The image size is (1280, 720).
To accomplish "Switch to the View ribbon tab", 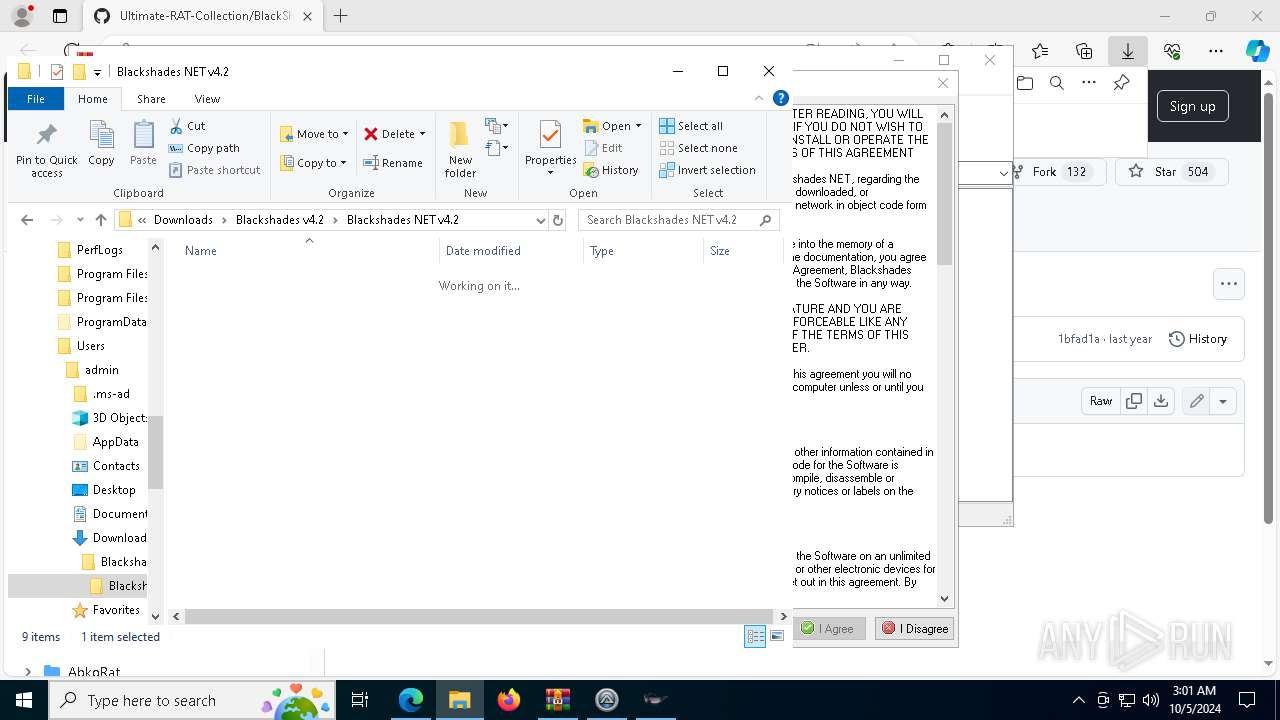I will (207, 99).
